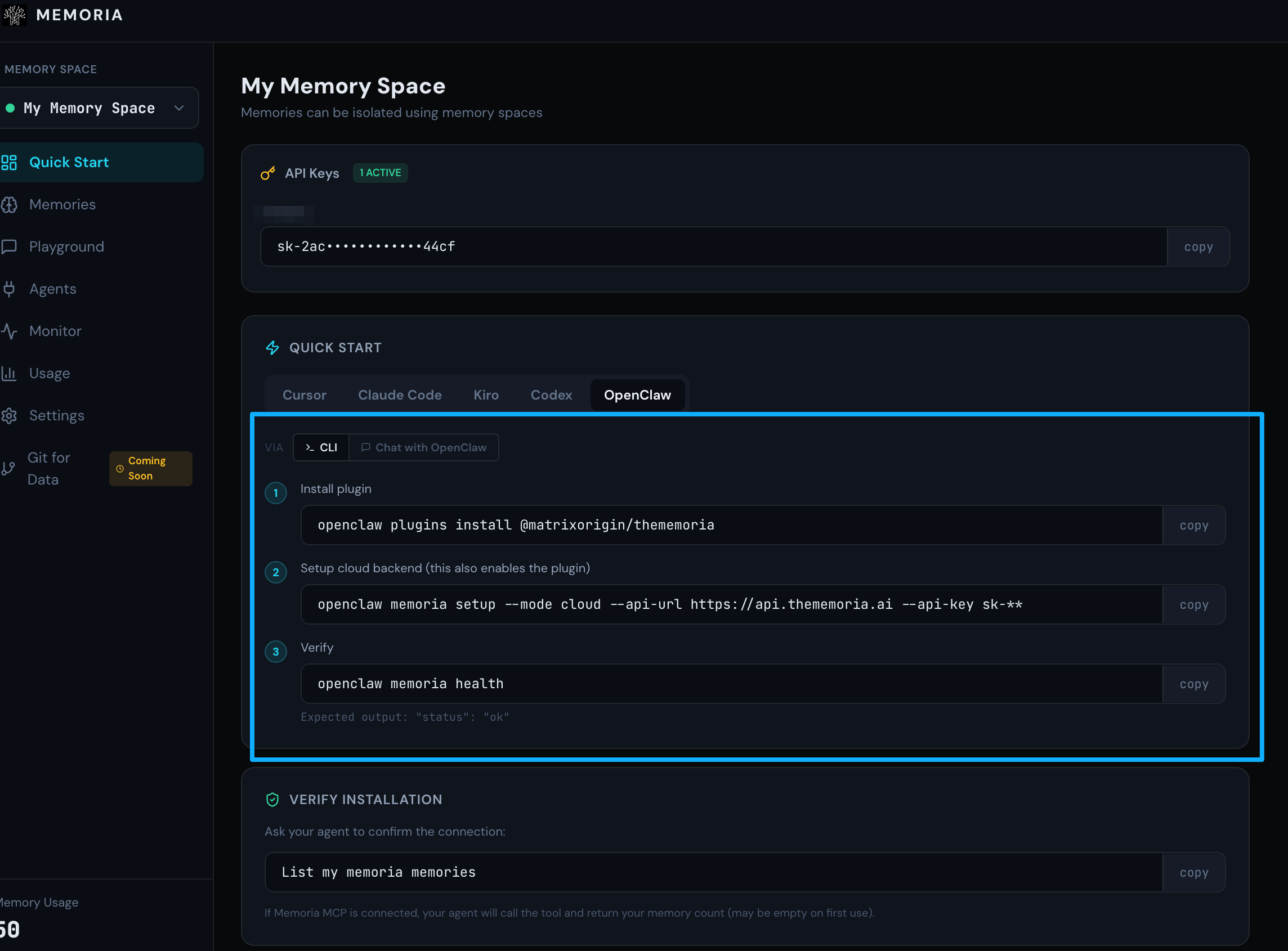Click the Settings gear icon
The height and width of the screenshot is (951, 1288).
click(x=9, y=416)
